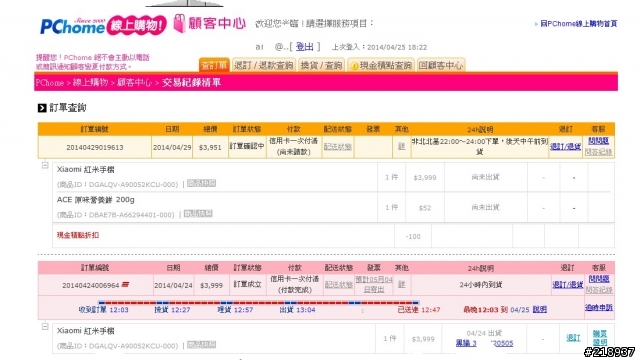This screenshot has width=640, height=360.
Task: Click order number 20140429019613
Action: pos(95,147)
